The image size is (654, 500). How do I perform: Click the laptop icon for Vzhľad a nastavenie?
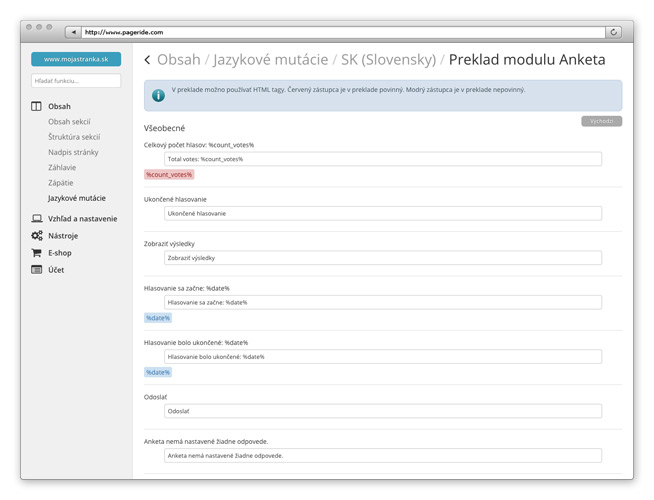point(37,218)
